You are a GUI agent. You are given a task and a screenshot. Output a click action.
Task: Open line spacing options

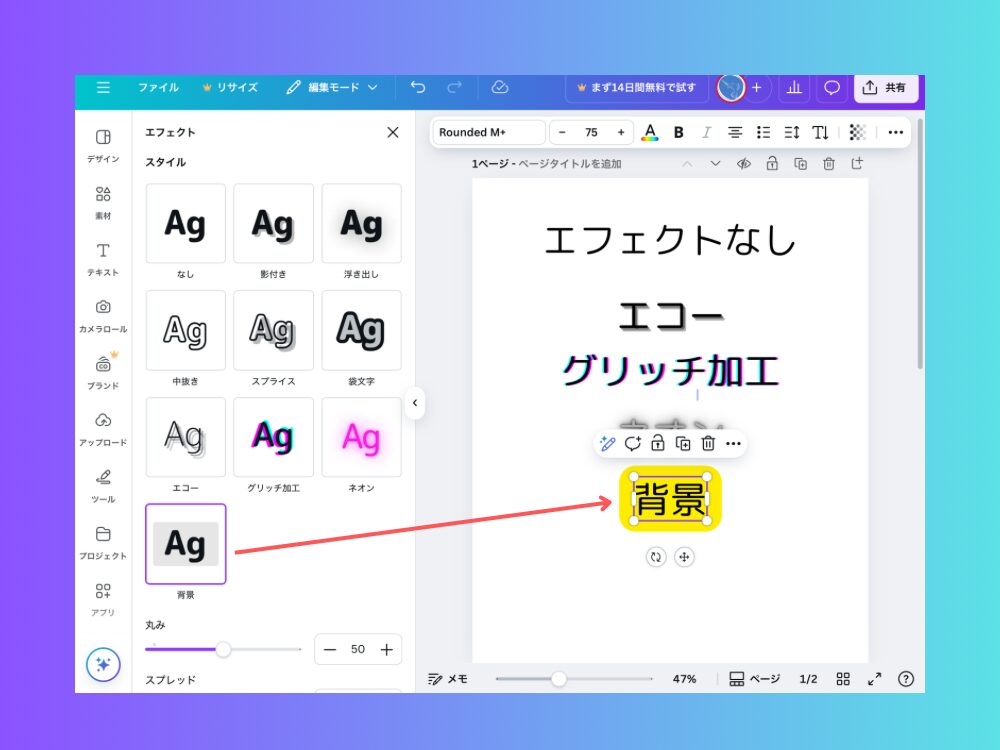[791, 132]
